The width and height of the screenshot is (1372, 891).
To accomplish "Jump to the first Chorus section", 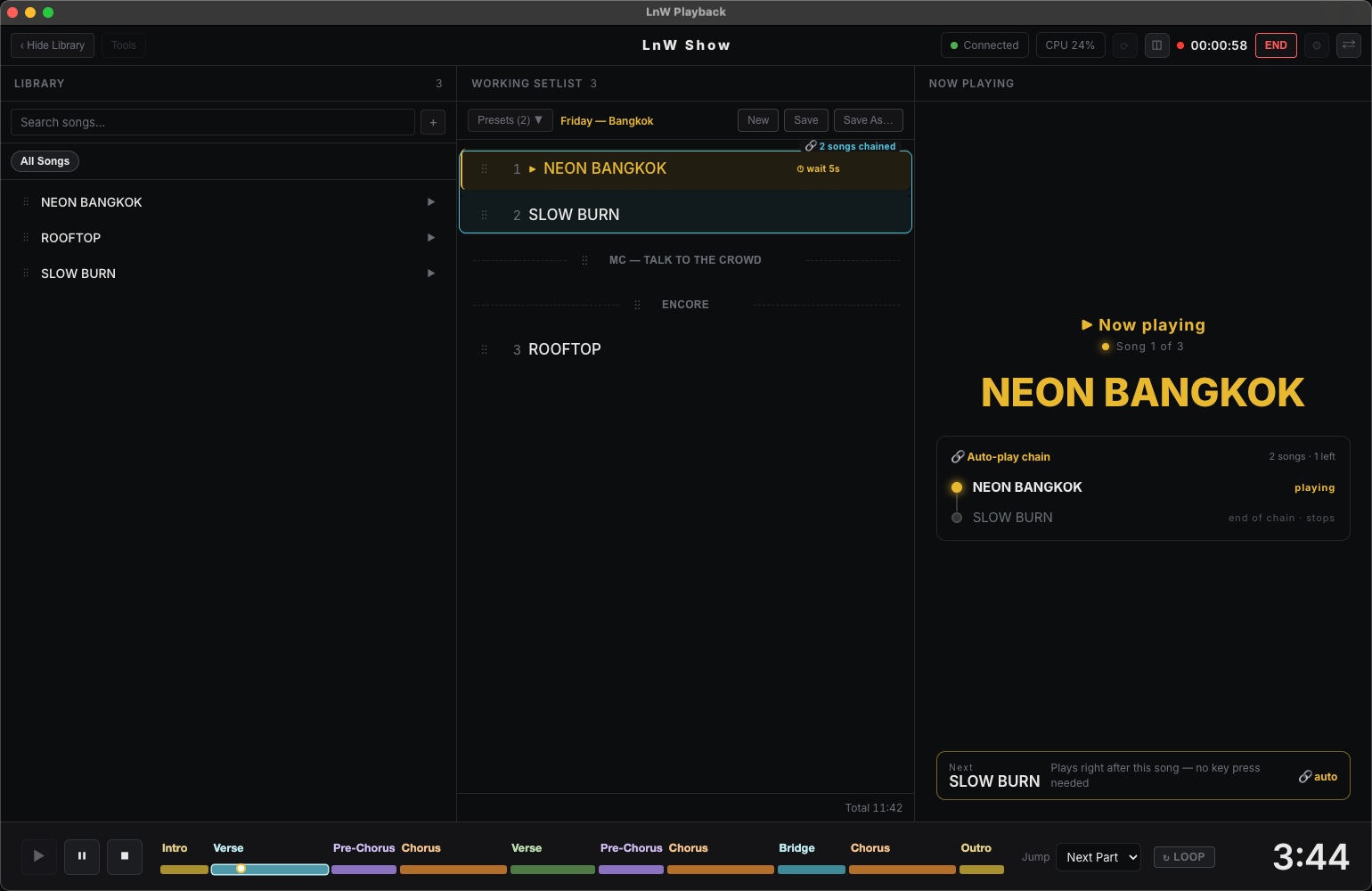I will 453,870.
